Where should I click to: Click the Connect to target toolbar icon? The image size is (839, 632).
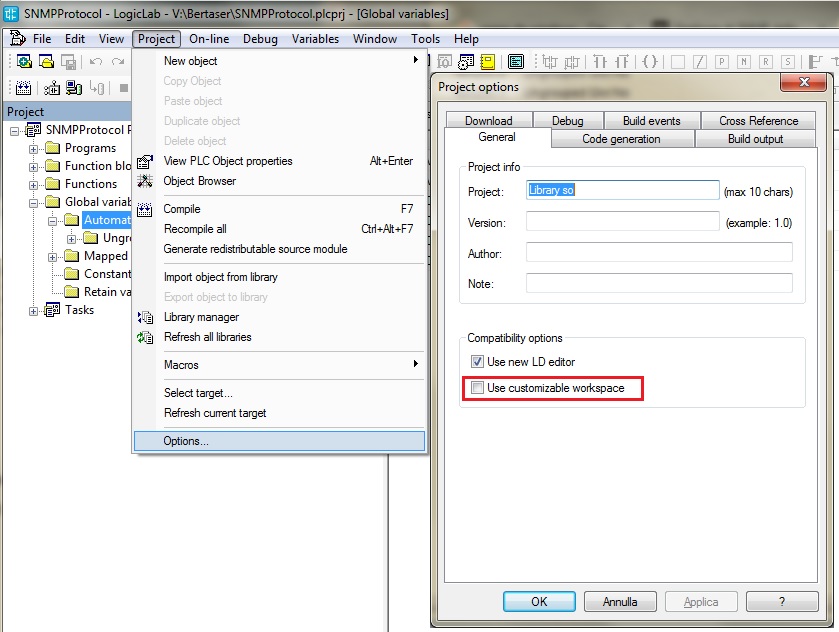point(52,88)
